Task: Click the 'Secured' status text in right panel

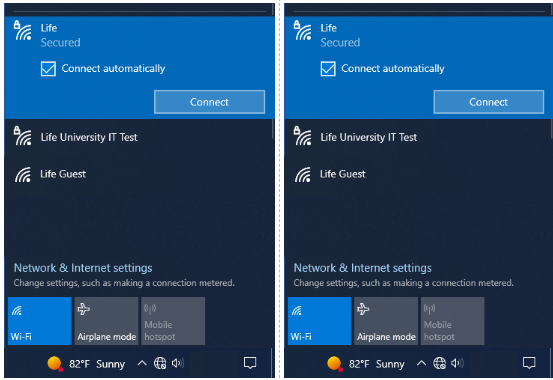Action: pos(340,43)
